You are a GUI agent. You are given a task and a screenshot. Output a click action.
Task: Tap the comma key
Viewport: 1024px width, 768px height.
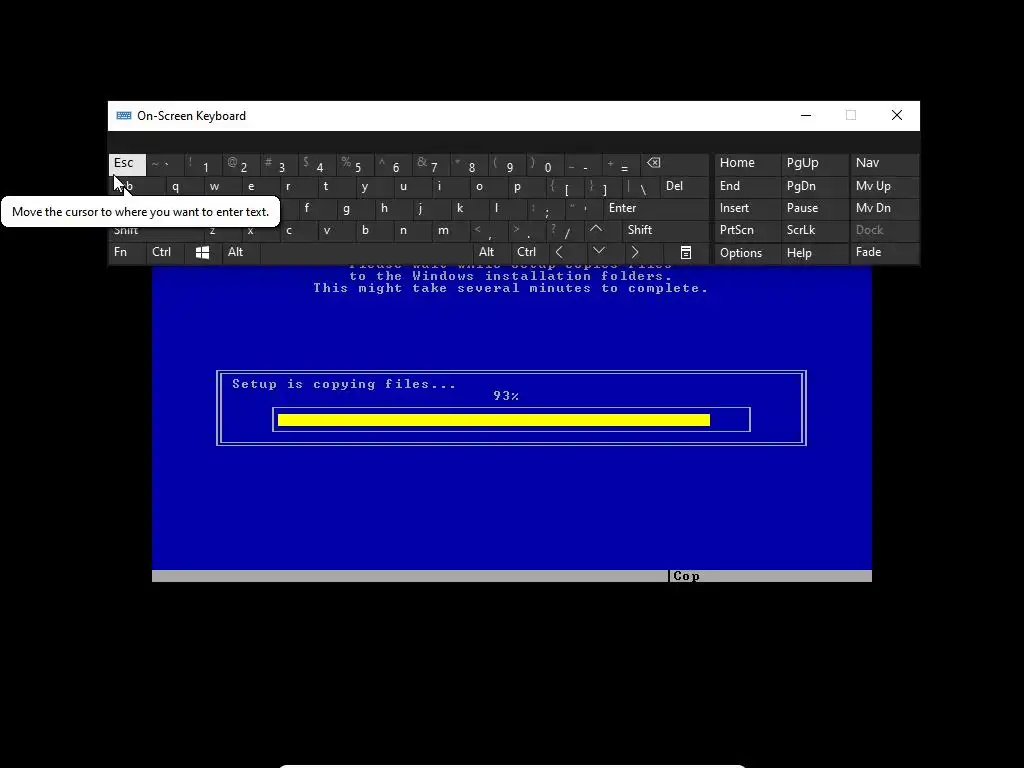tap(488, 230)
